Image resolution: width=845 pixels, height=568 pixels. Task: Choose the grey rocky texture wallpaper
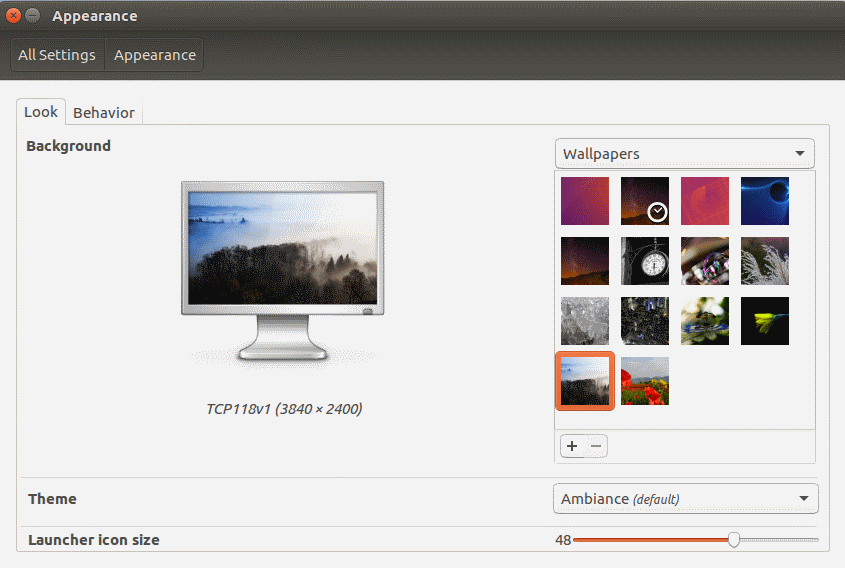tap(585, 321)
